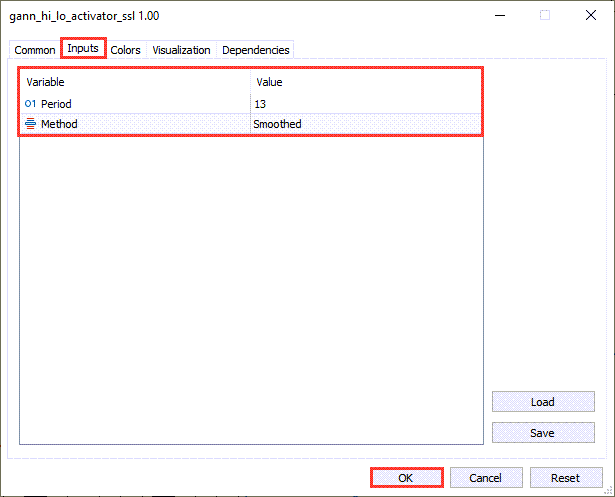Viewport: 615px width, 497px height.
Task: Open the Visualization tab
Action: 181,50
